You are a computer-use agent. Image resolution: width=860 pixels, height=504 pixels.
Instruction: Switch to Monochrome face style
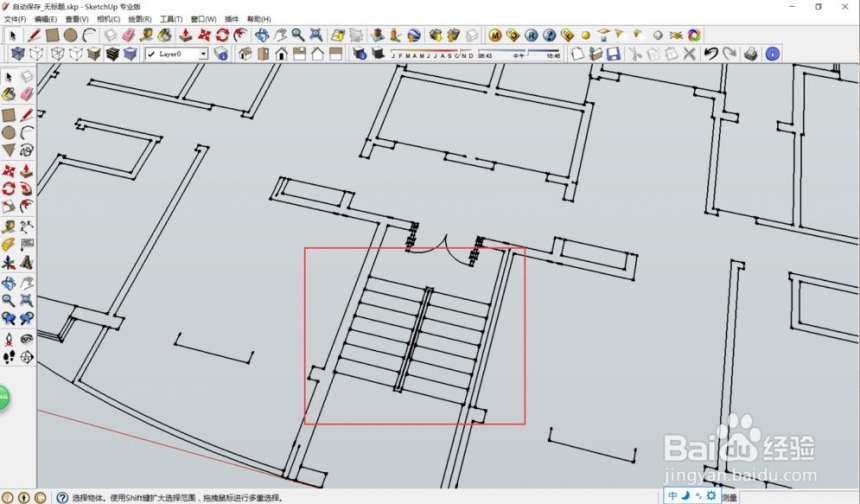pos(130,54)
